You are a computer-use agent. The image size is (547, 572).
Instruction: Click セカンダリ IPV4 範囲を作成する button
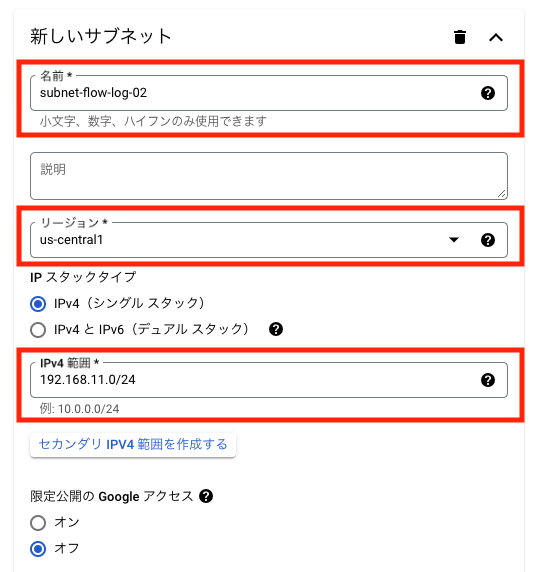click(x=133, y=445)
